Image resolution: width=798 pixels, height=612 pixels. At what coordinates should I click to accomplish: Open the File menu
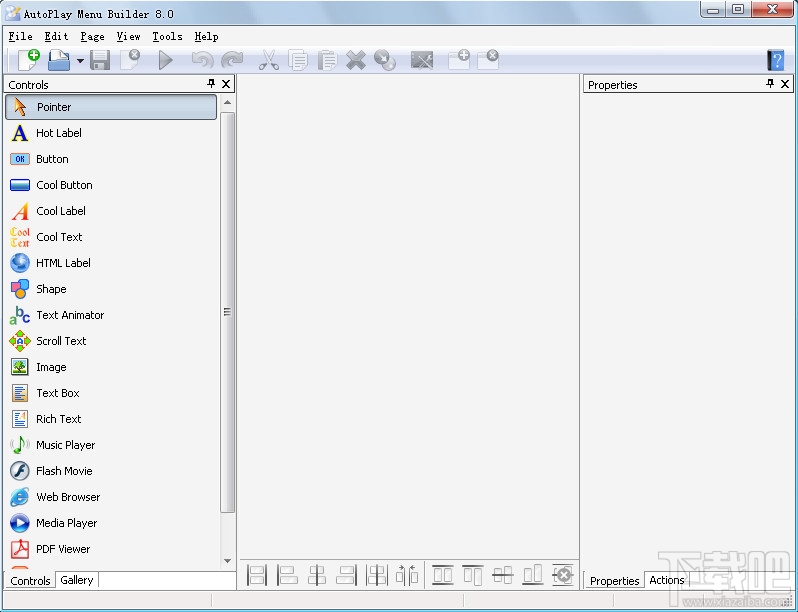[20, 37]
